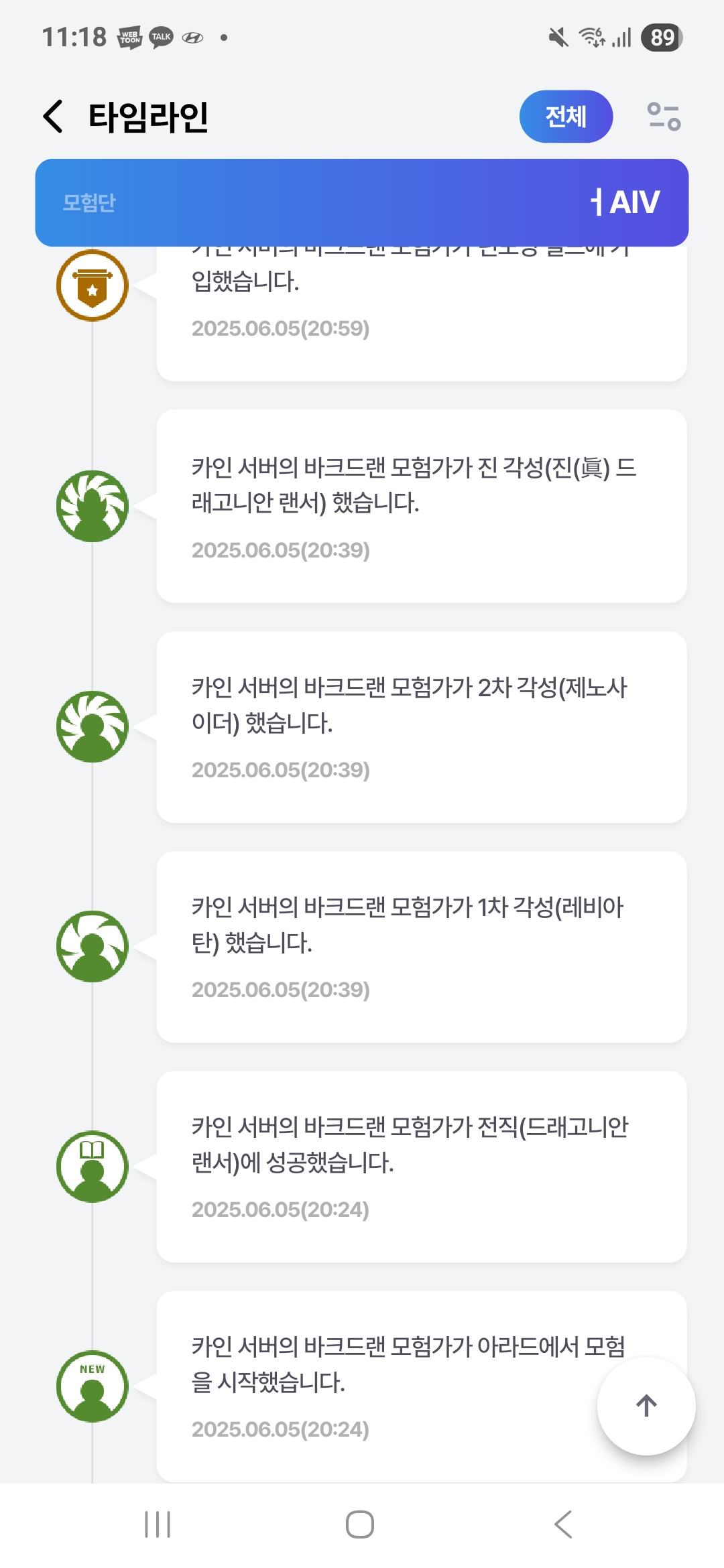724x1568 pixels.
Task: Open the 2차 각성 제노사이더 entry
Action: click(x=421, y=726)
